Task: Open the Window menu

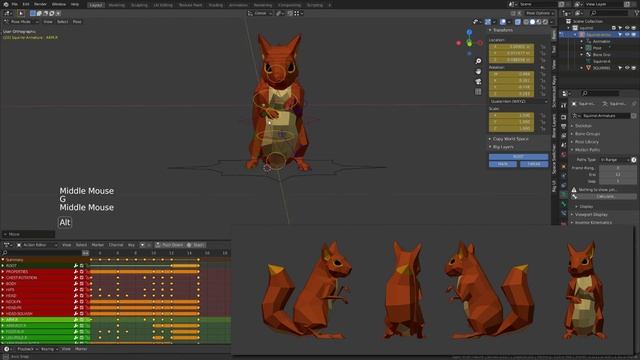Action: [x=59, y=4]
